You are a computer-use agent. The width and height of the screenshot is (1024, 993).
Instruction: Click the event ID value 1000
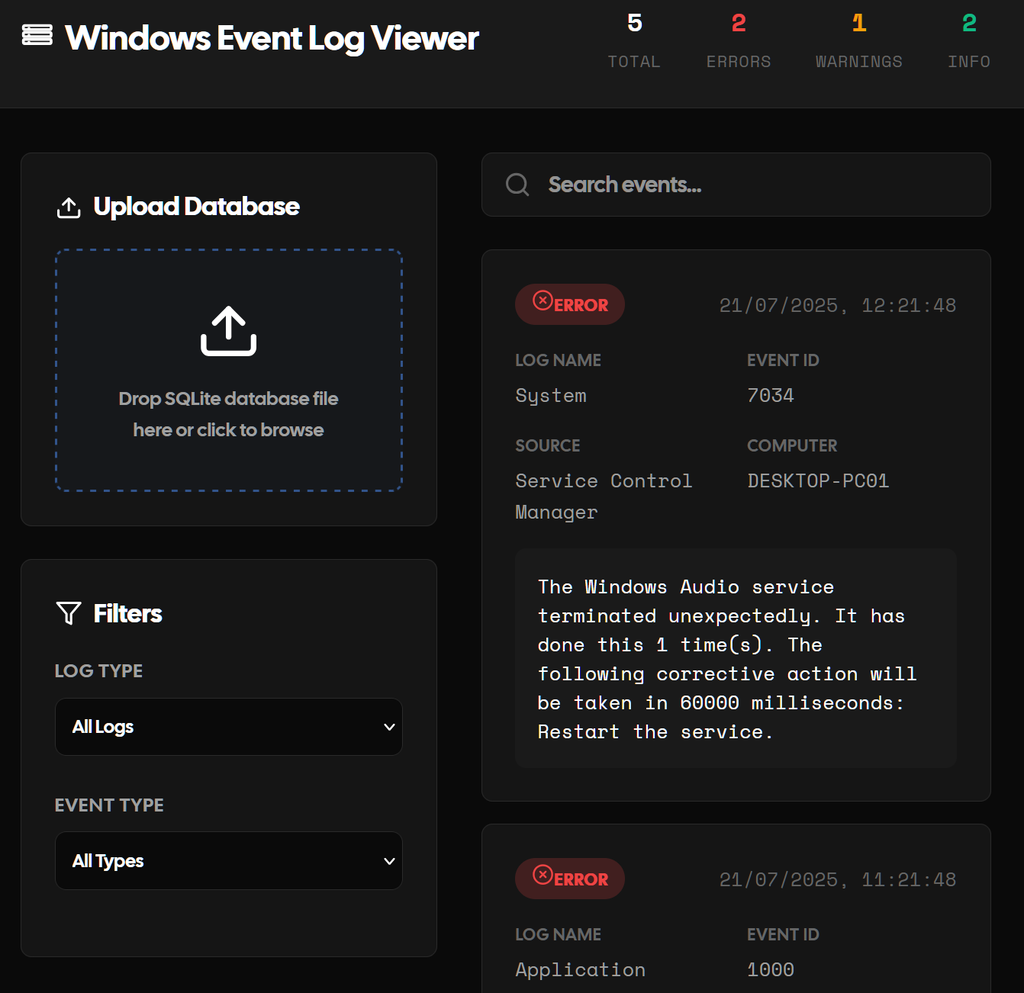click(771, 970)
